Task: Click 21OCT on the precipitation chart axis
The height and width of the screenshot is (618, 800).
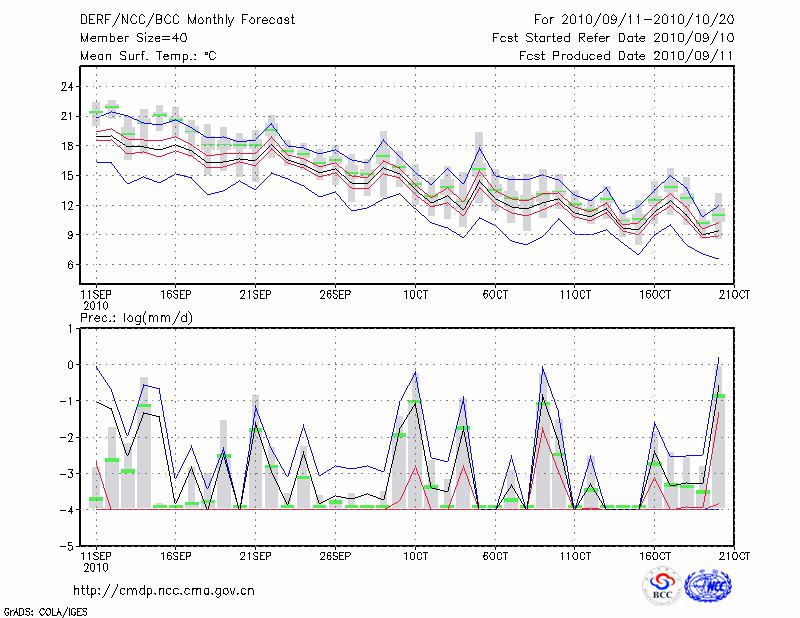Action: 735,556
